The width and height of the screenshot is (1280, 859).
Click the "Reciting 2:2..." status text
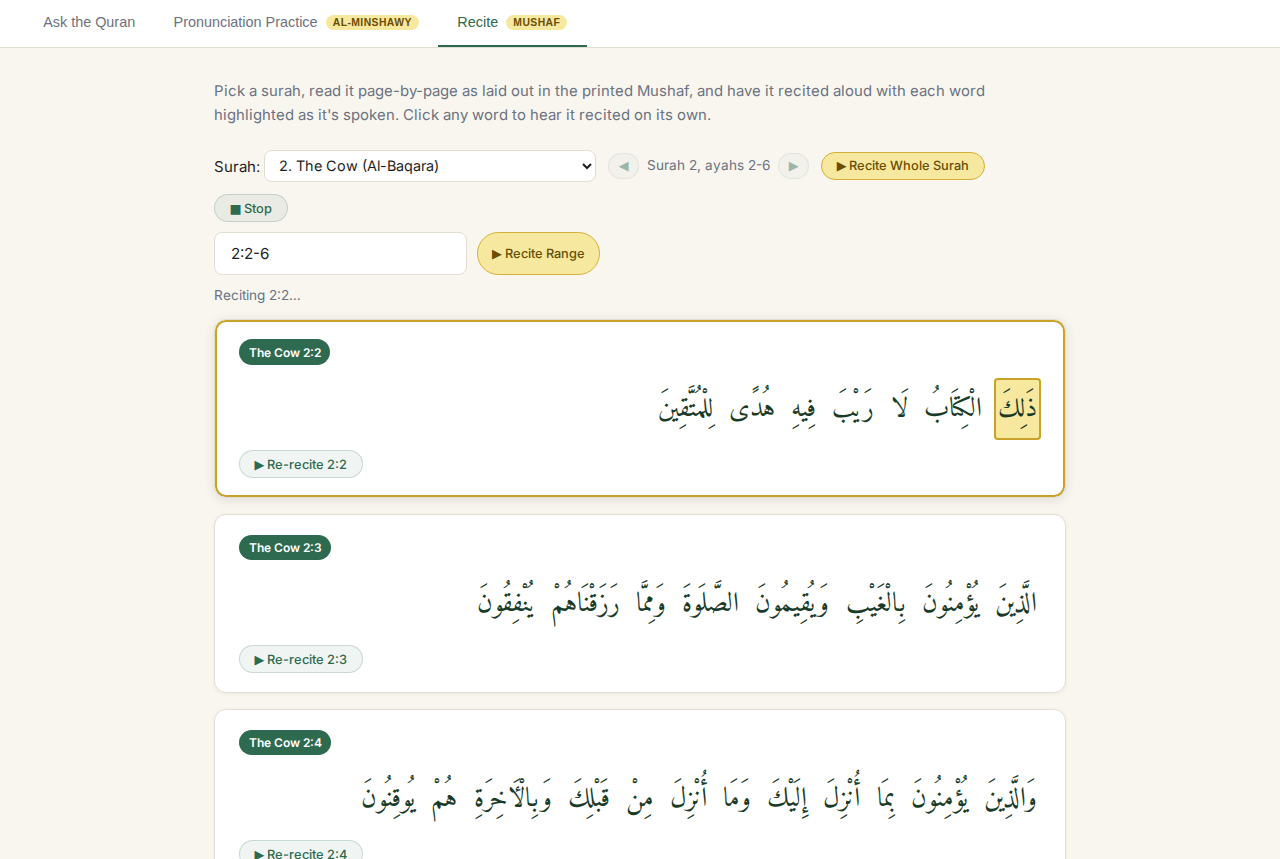[x=257, y=295]
